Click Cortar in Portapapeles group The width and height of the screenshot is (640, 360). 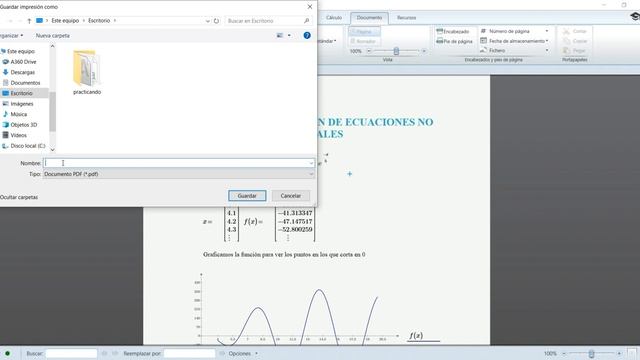tap(575, 31)
